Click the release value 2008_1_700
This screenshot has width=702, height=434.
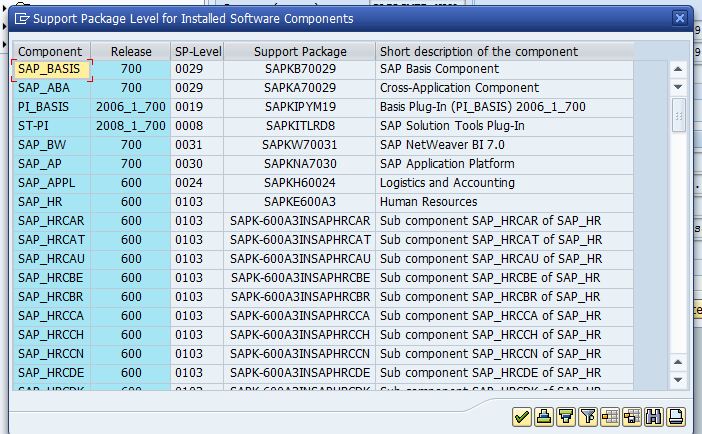[131, 126]
